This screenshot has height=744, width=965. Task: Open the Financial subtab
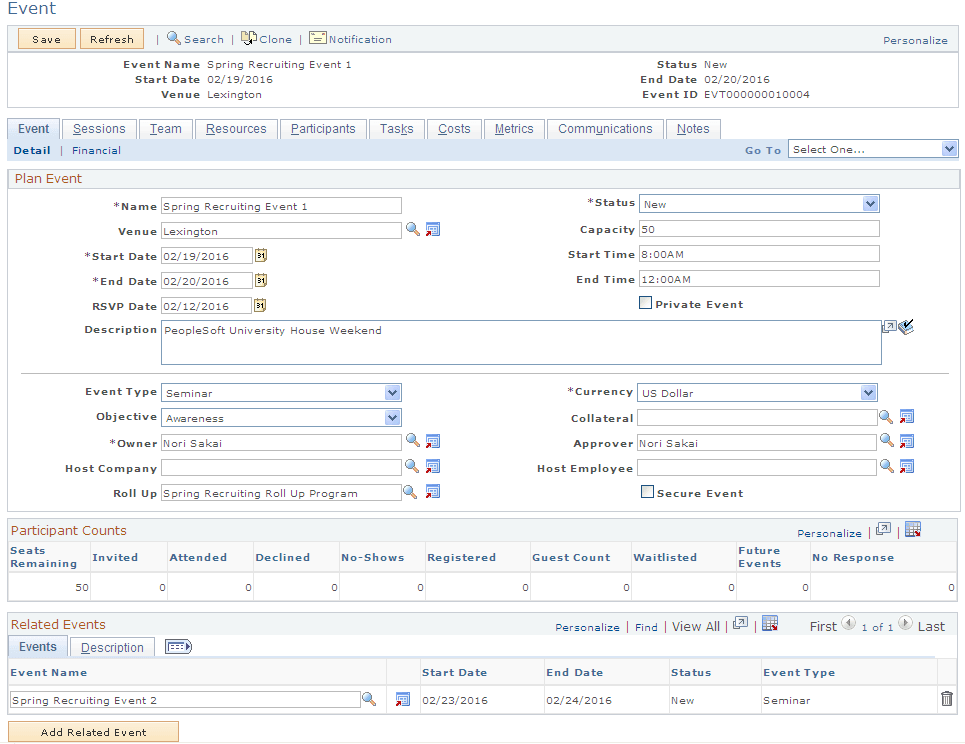coord(96,150)
